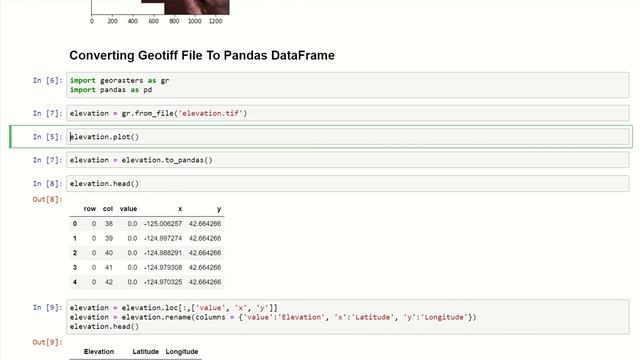Click the y value 42.664266 in row 0

pos(205,224)
